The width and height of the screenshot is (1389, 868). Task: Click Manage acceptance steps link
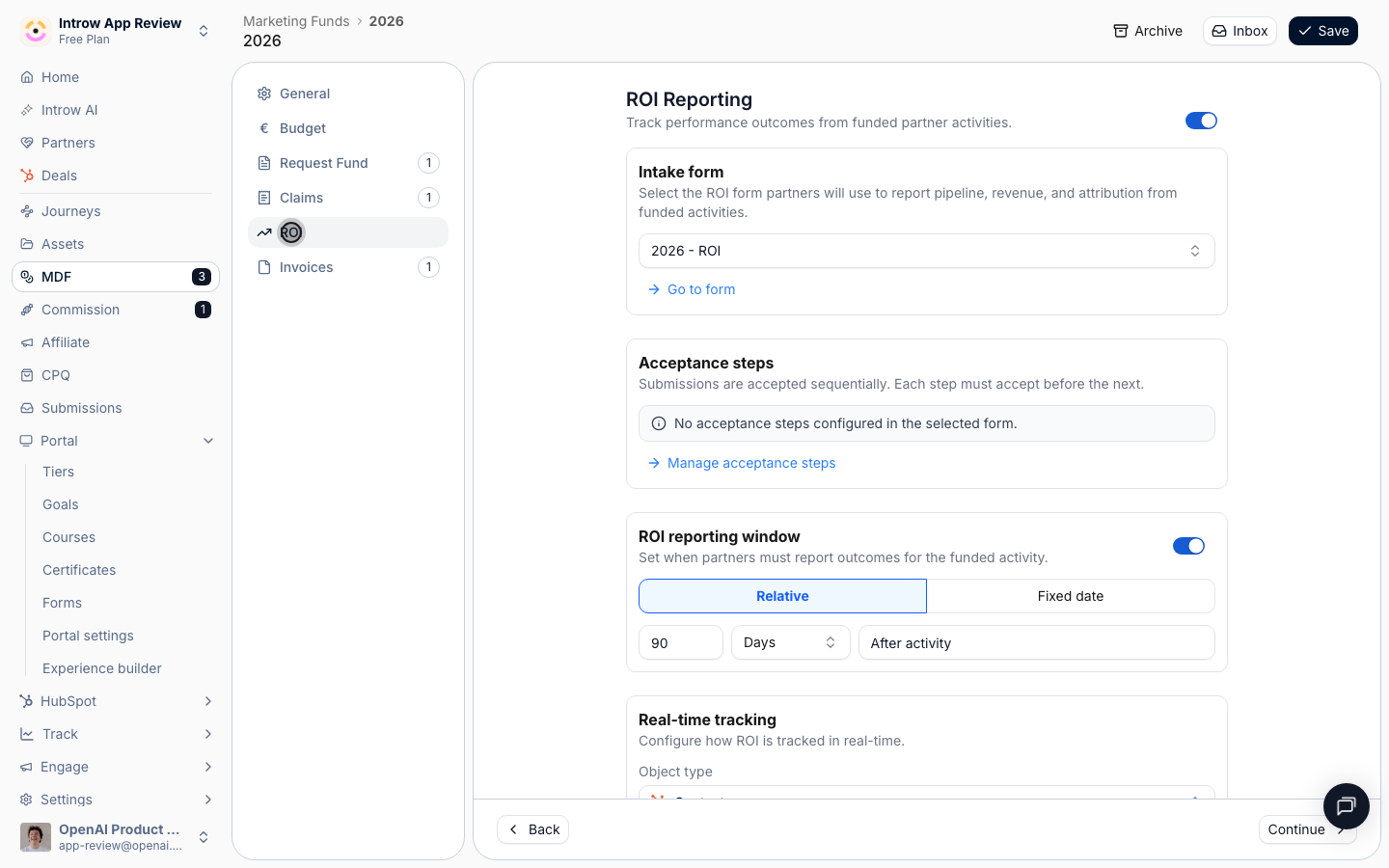(741, 463)
